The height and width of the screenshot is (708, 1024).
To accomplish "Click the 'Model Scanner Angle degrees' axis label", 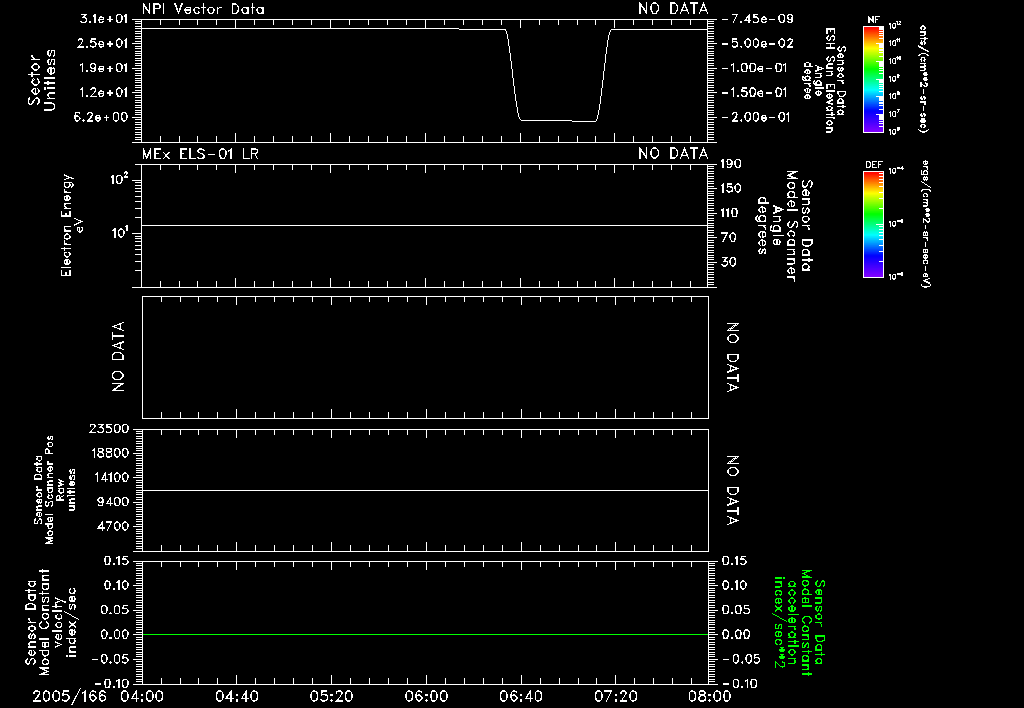I will coord(784,225).
